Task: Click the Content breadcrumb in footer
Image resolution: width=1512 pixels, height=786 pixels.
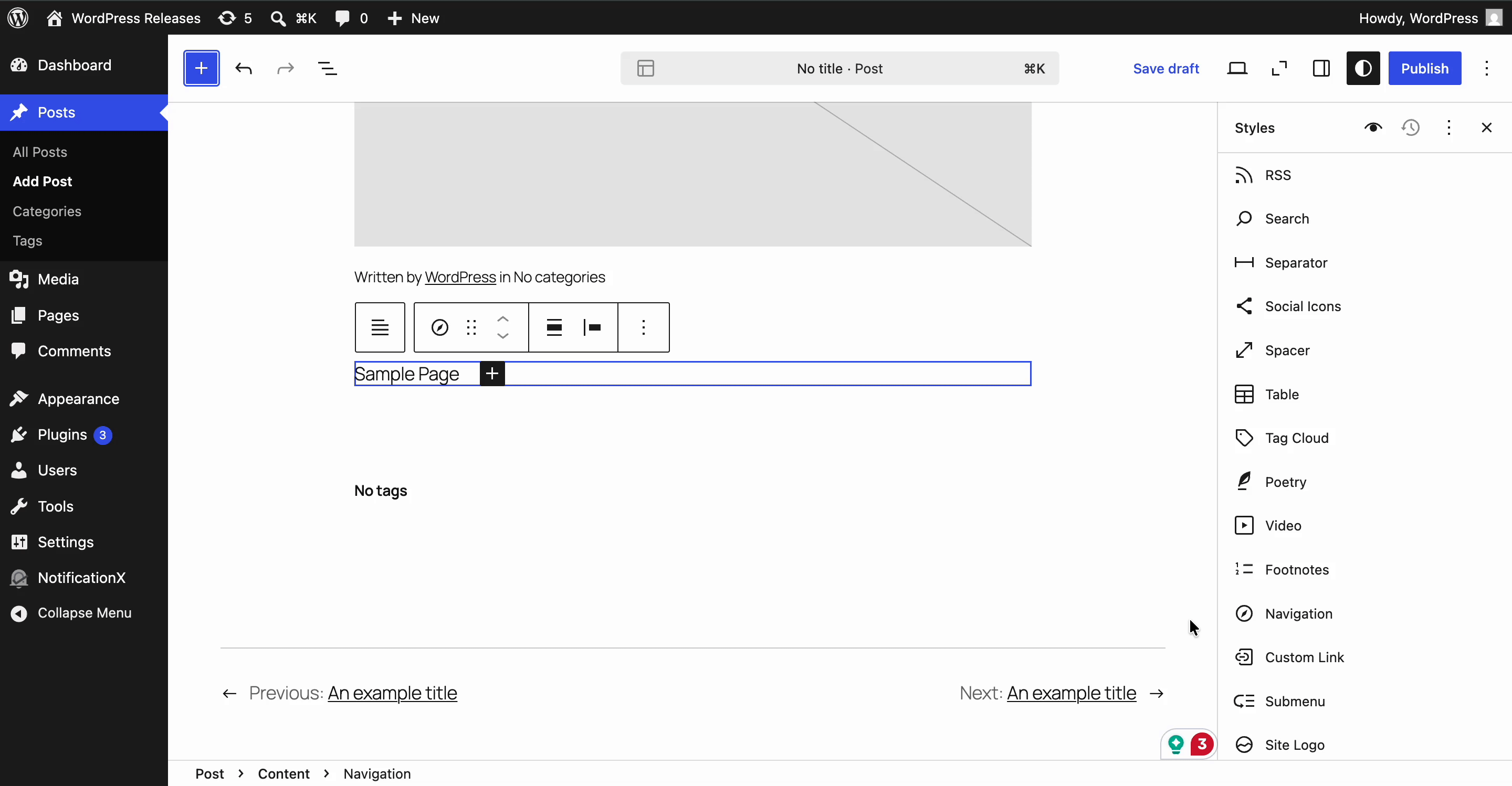Action: tap(283, 774)
